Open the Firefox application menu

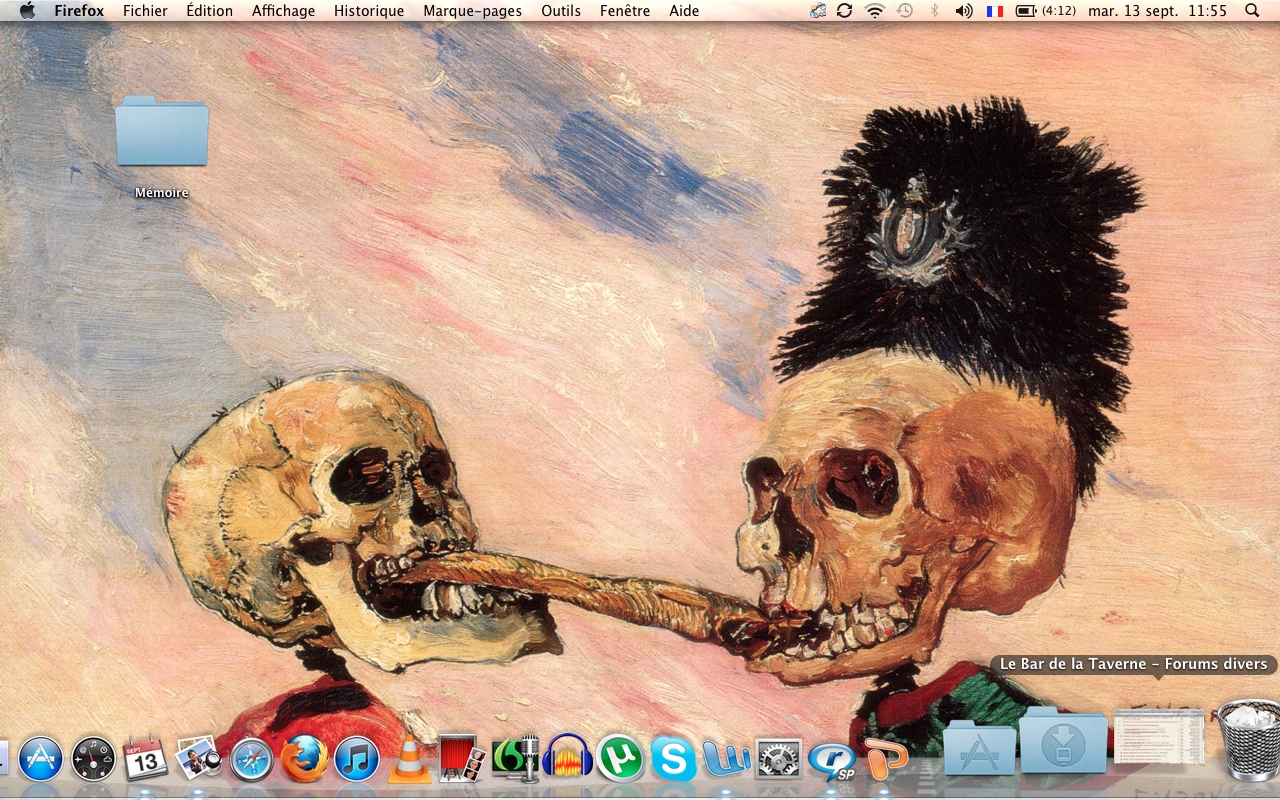click(79, 11)
